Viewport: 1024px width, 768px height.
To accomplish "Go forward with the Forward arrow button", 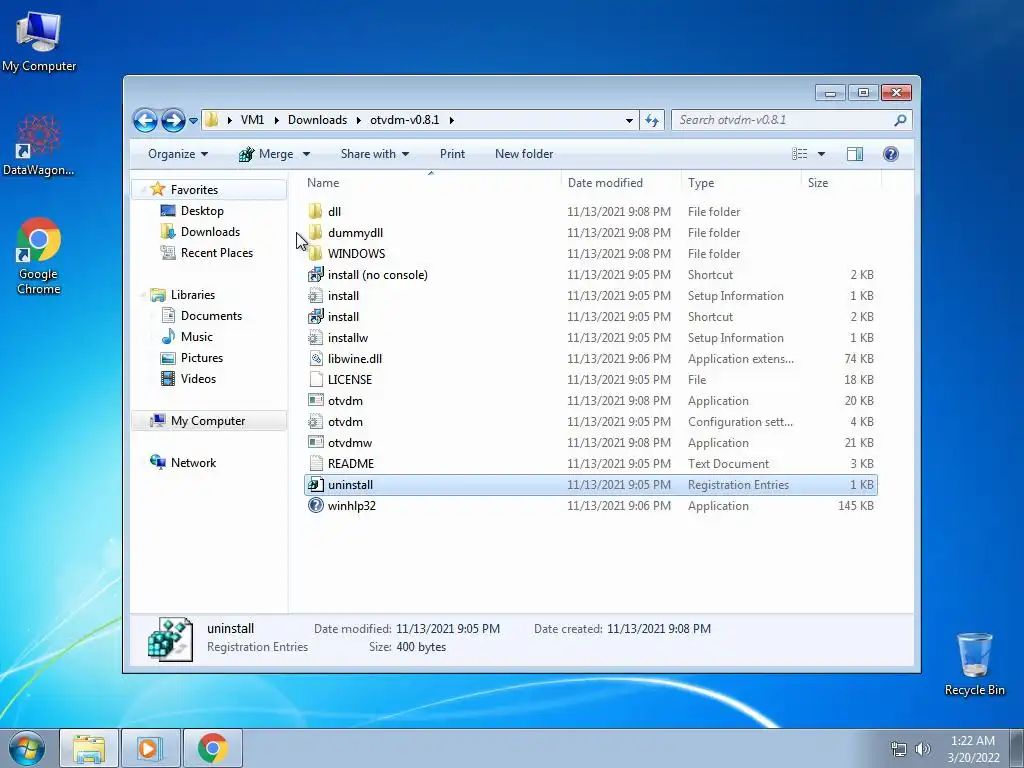I will [x=173, y=120].
